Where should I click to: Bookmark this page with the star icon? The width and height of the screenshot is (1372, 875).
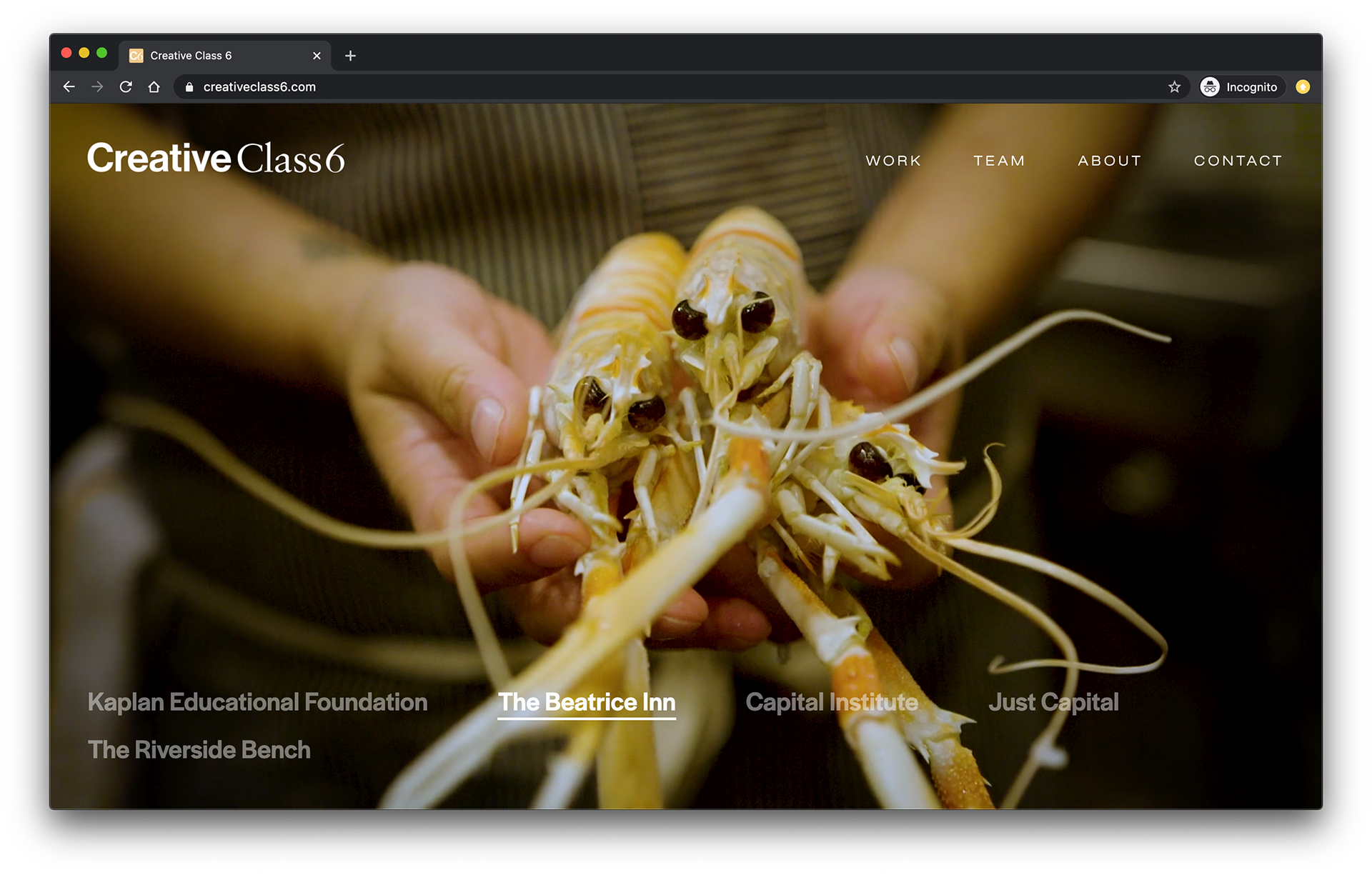(x=1174, y=86)
